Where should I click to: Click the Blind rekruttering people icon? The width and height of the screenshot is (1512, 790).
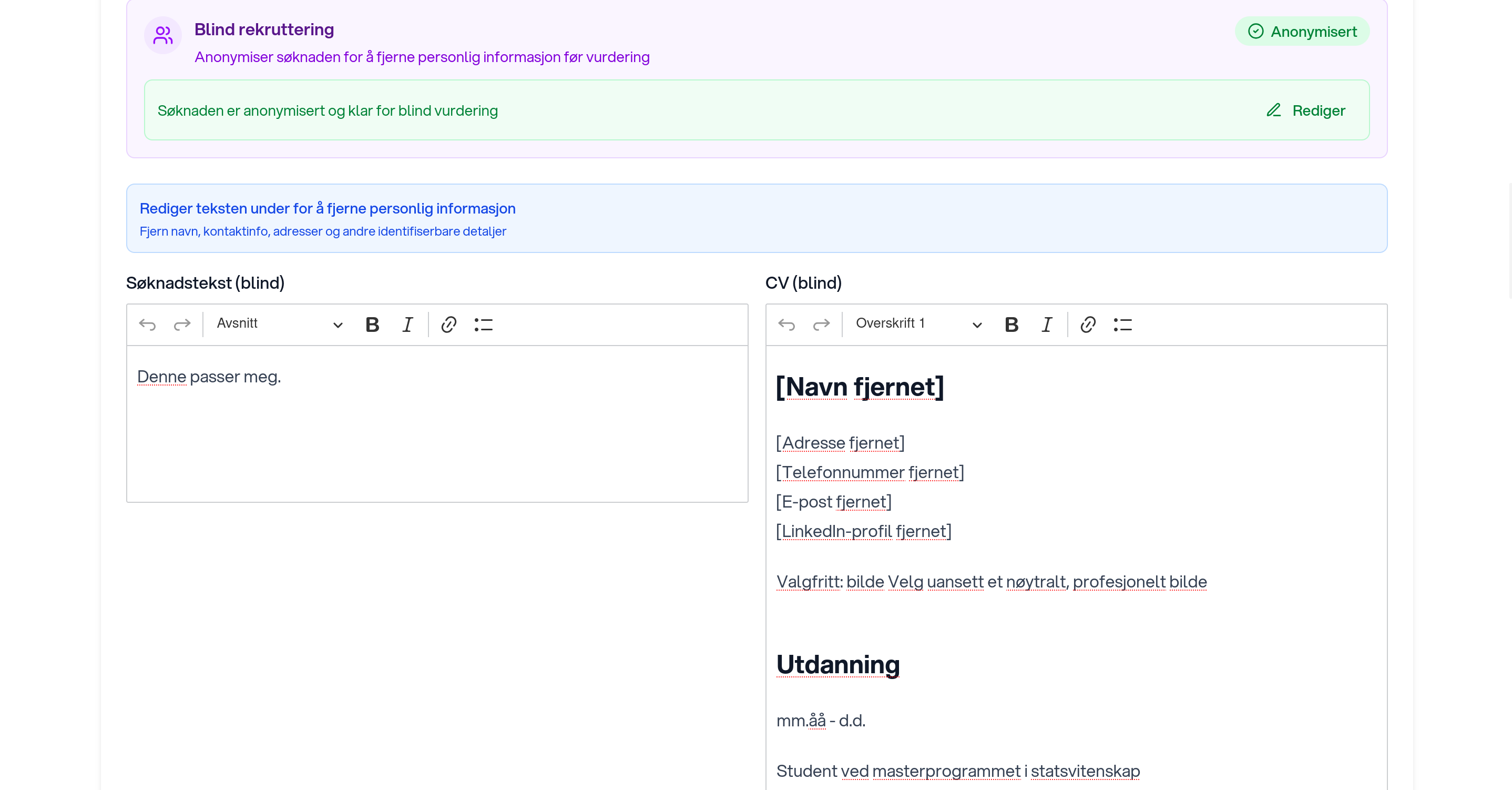162,35
